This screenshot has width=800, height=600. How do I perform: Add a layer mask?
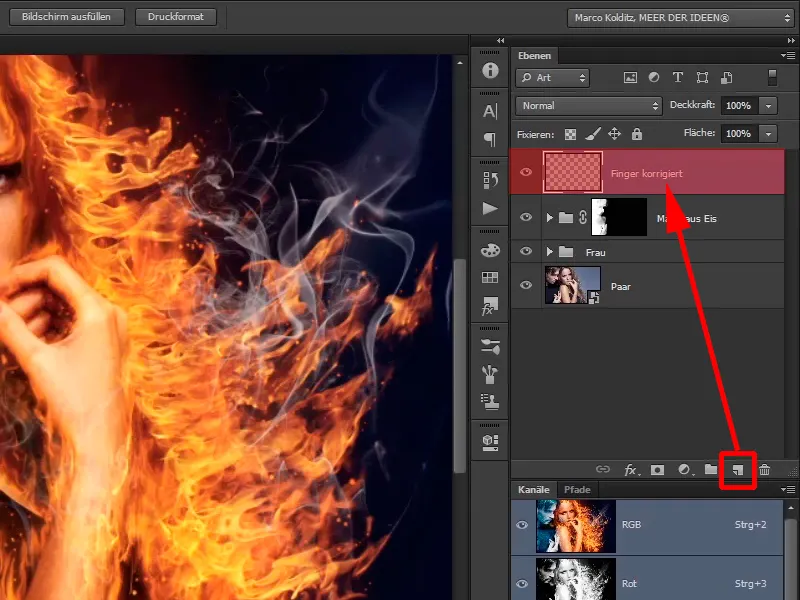coord(658,470)
